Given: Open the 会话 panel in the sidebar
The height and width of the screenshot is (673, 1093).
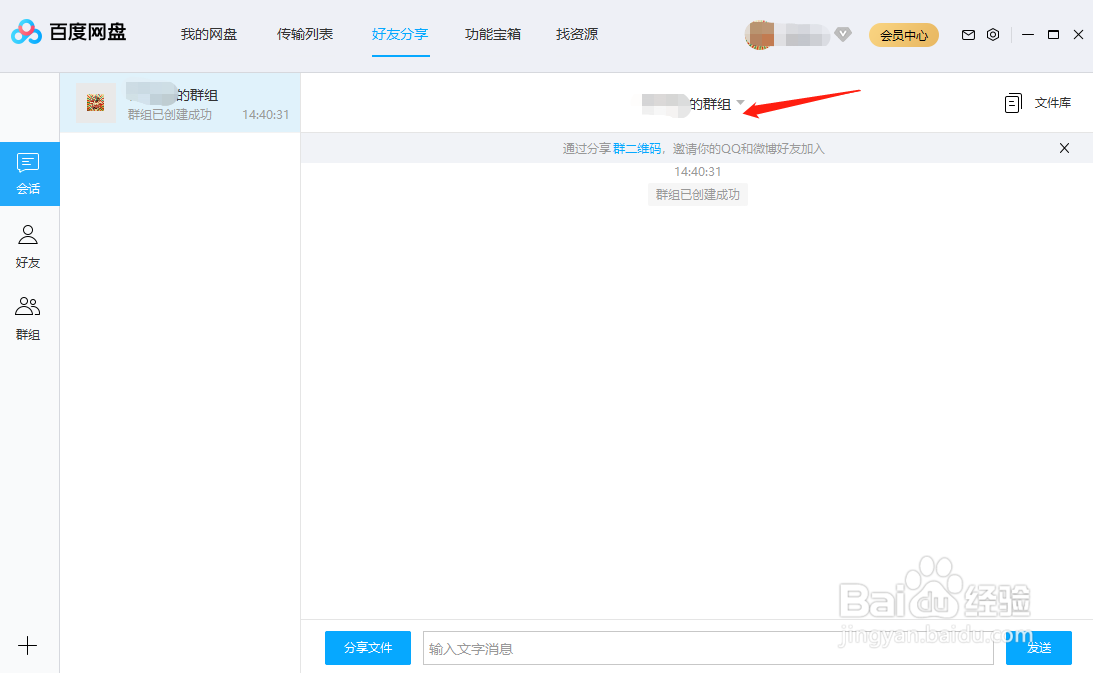Looking at the screenshot, I should [28, 173].
